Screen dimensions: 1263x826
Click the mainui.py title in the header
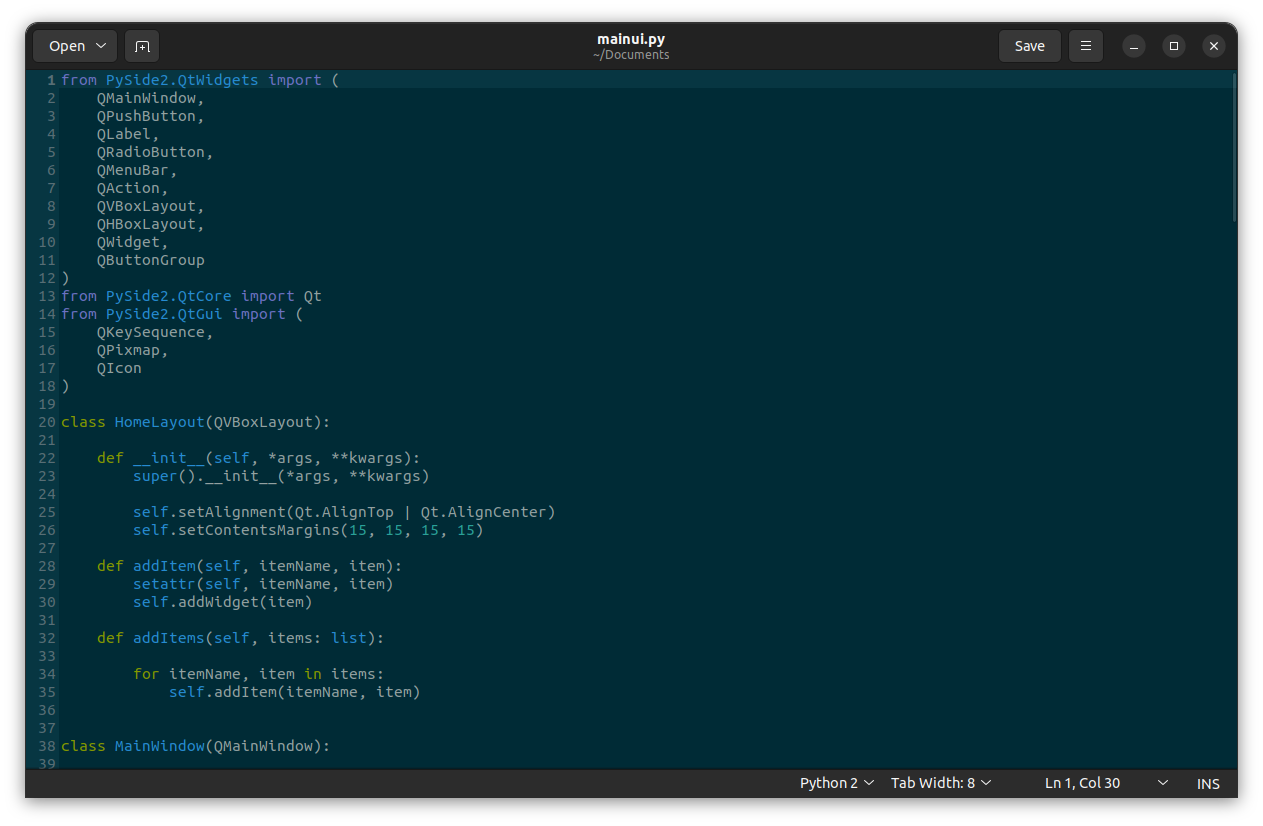[x=631, y=39]
